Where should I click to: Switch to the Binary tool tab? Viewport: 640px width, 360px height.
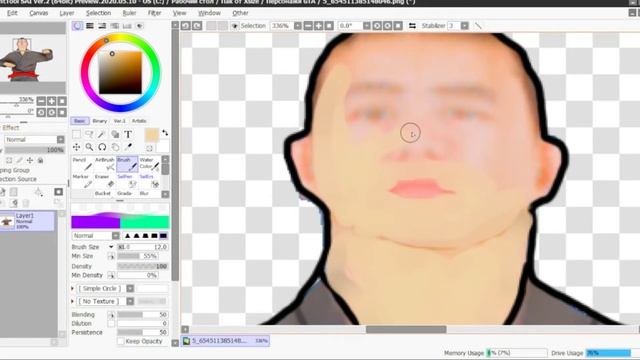[x=100, y=121]
